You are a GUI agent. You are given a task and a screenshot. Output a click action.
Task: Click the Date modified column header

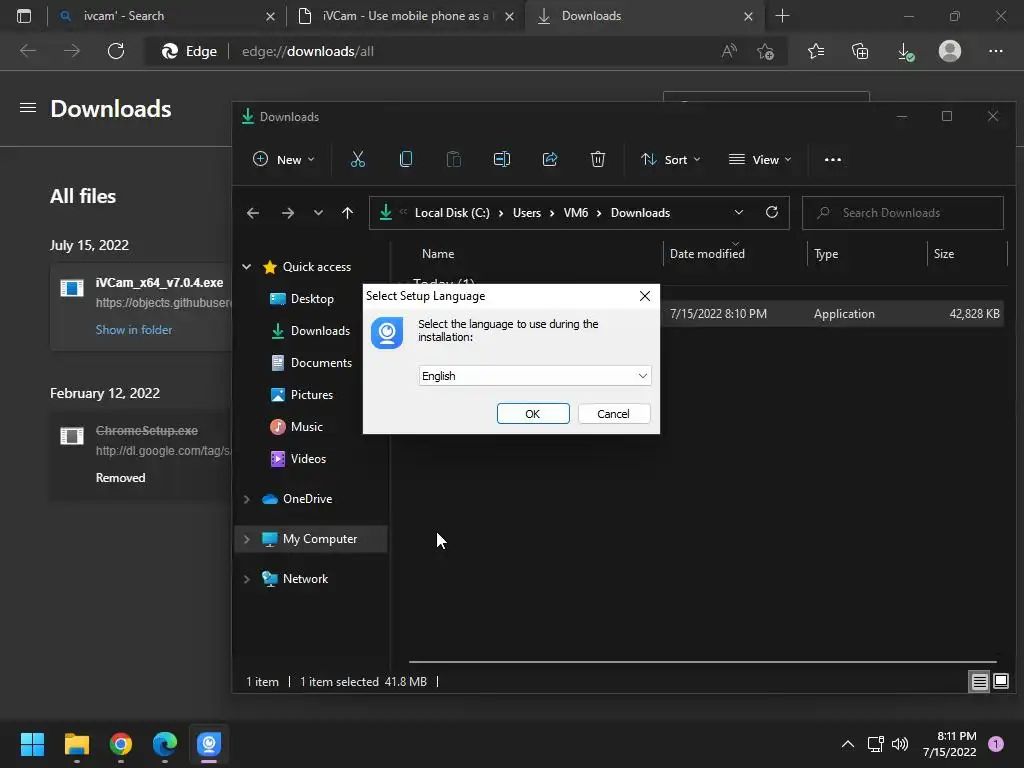pos(707,254)
